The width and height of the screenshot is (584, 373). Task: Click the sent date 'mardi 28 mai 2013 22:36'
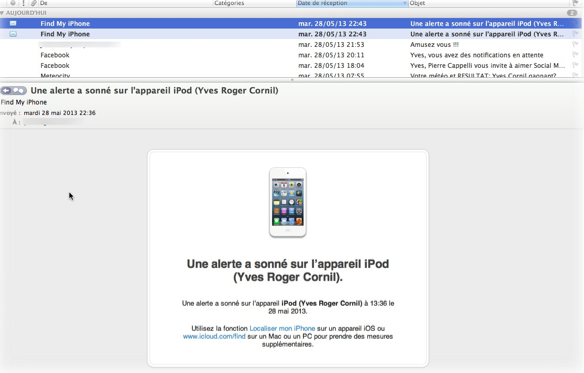coord(60,113)
